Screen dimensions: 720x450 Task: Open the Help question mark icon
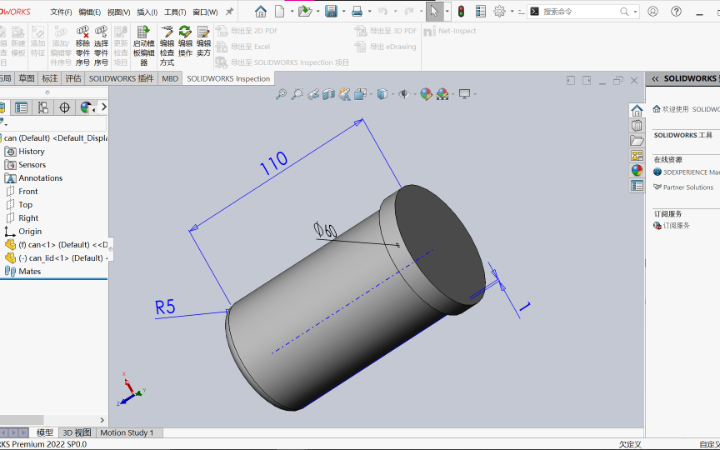(676, 11)
